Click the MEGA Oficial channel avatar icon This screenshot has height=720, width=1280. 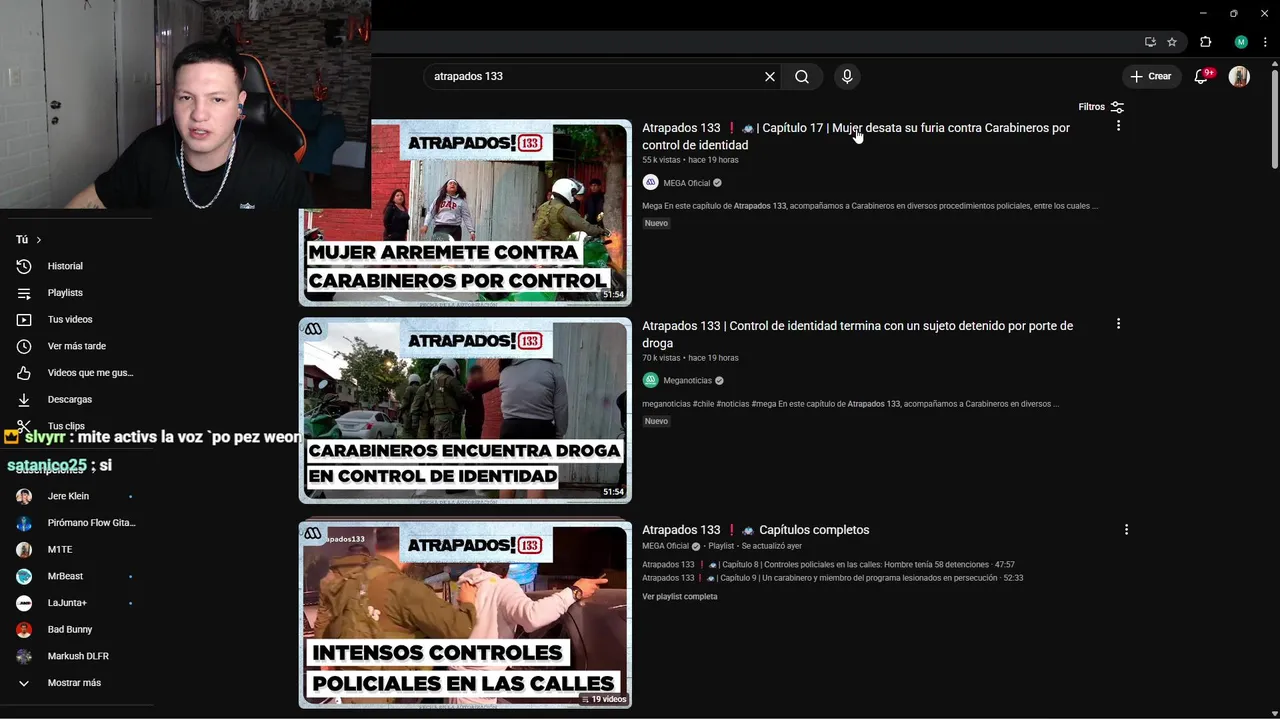[x=650, y=182]
